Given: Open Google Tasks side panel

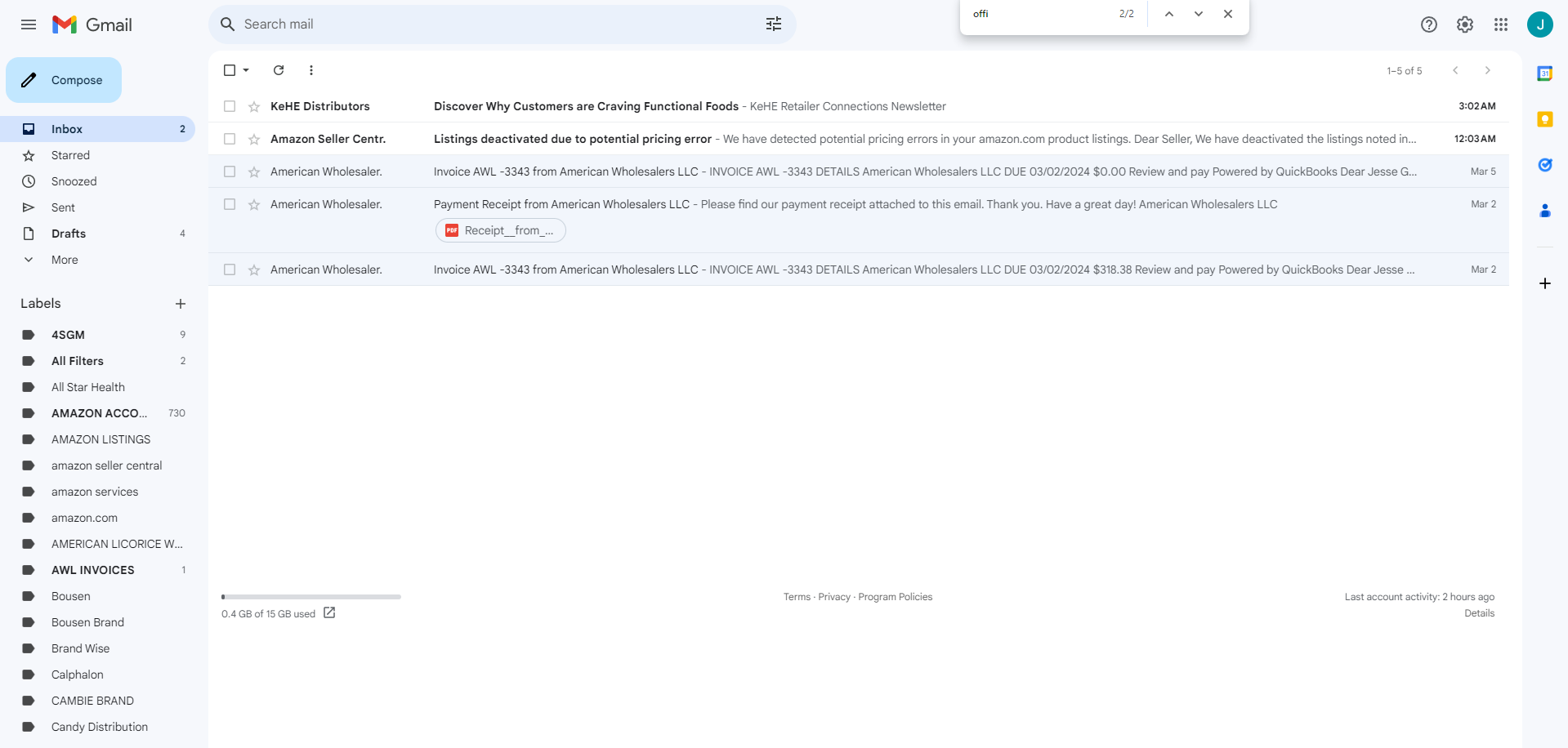Looking at the screenshot, I should pos(1545,165).
